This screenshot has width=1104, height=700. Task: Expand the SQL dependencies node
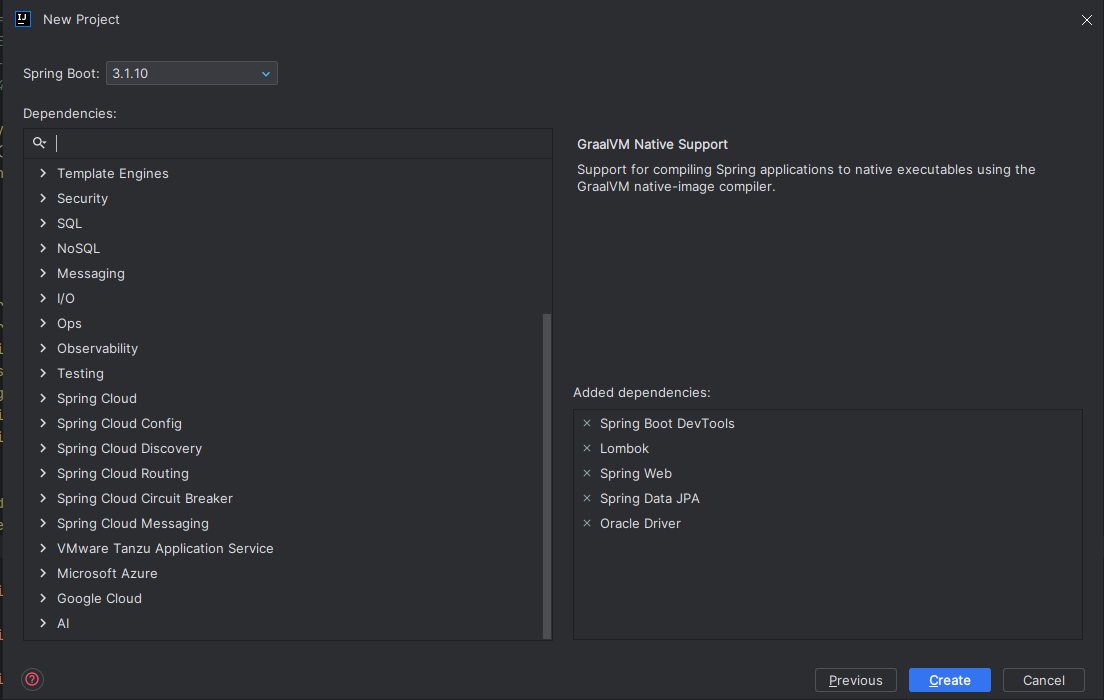tap(43, 223)
